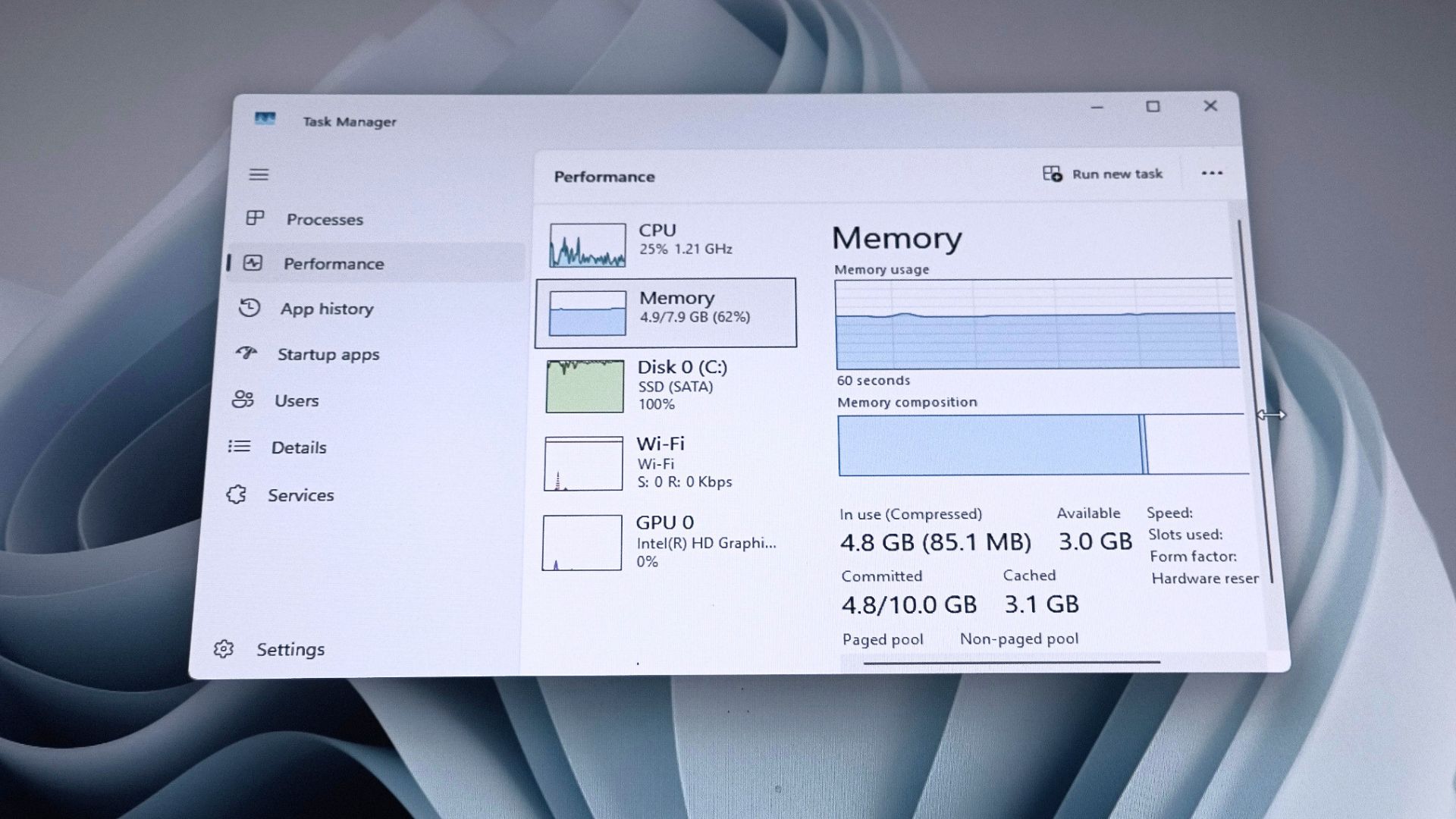
Task: Click the Paged pool label
Action: pyautogui.click(x=883, y=639)
